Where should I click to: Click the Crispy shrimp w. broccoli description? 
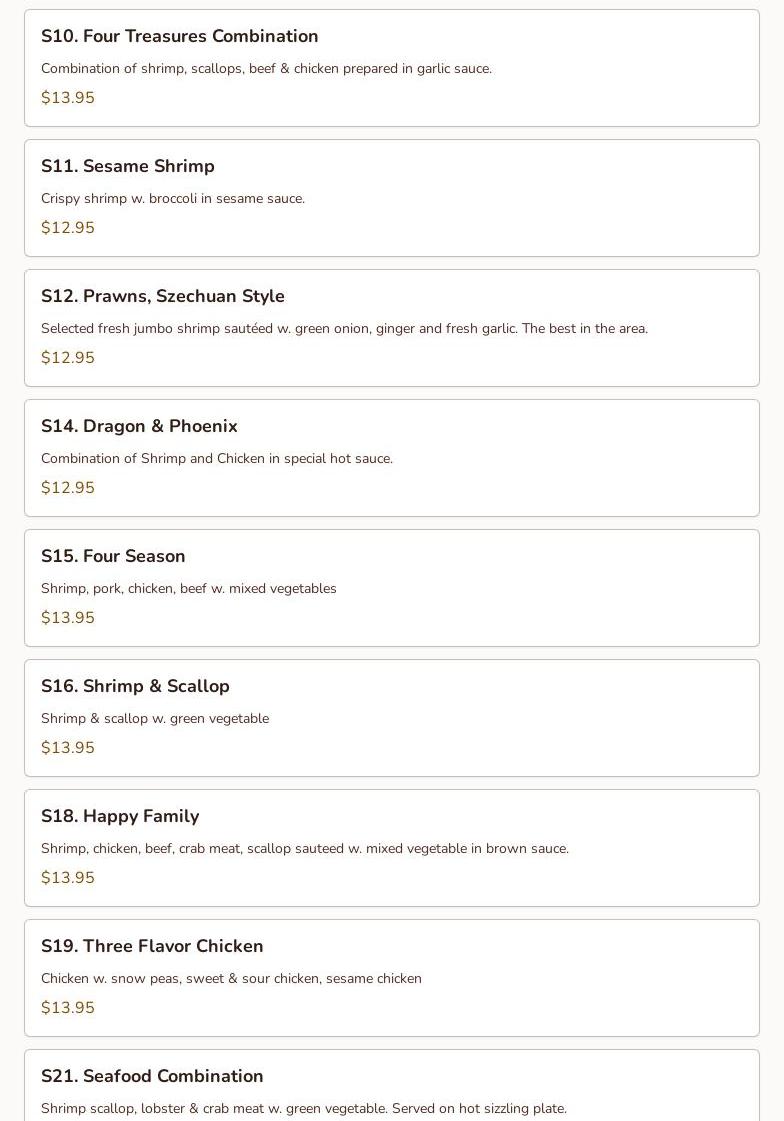pyautogui.click(x=173, y=199)
